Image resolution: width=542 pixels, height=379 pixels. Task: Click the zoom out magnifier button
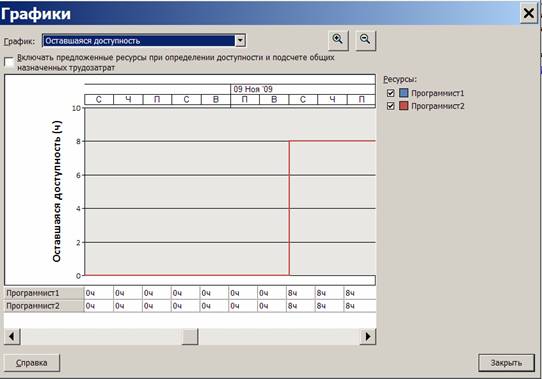click(365, 40)
